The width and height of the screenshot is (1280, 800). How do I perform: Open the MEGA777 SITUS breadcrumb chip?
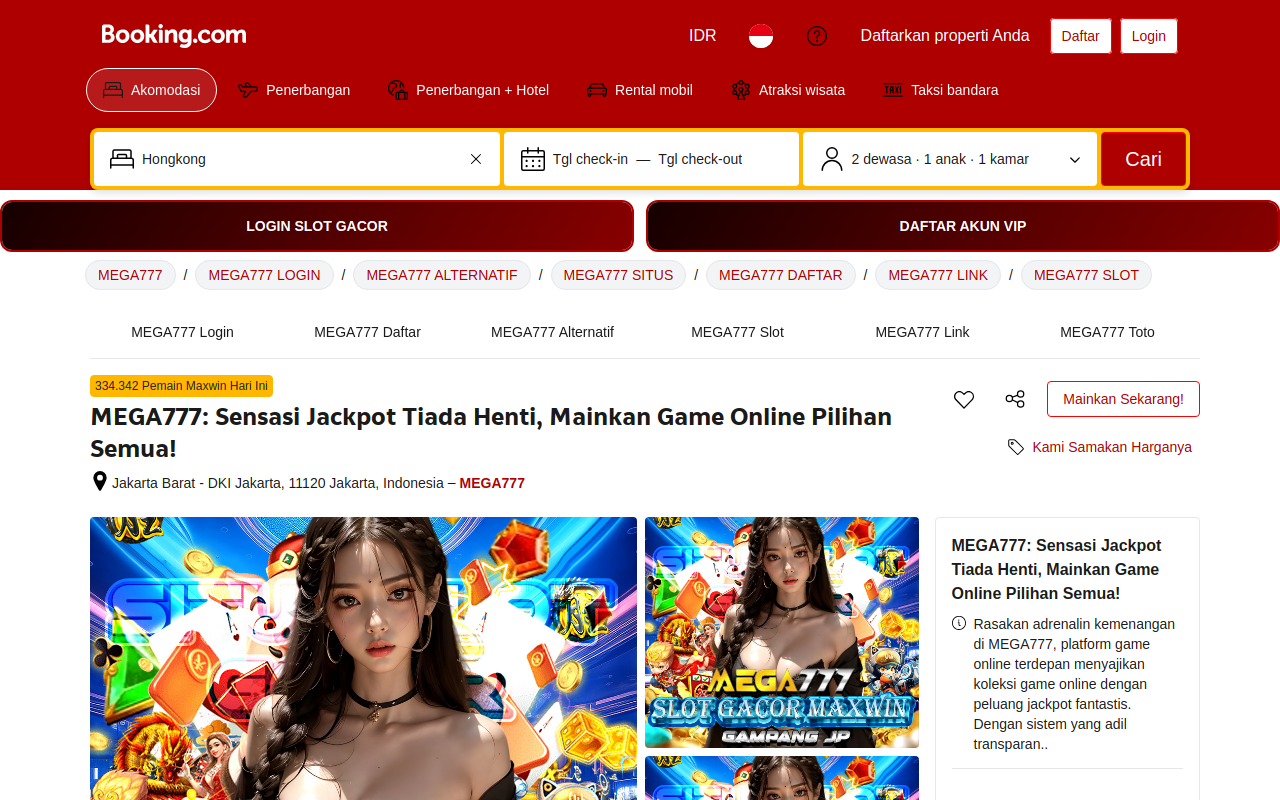click(618, 275)
